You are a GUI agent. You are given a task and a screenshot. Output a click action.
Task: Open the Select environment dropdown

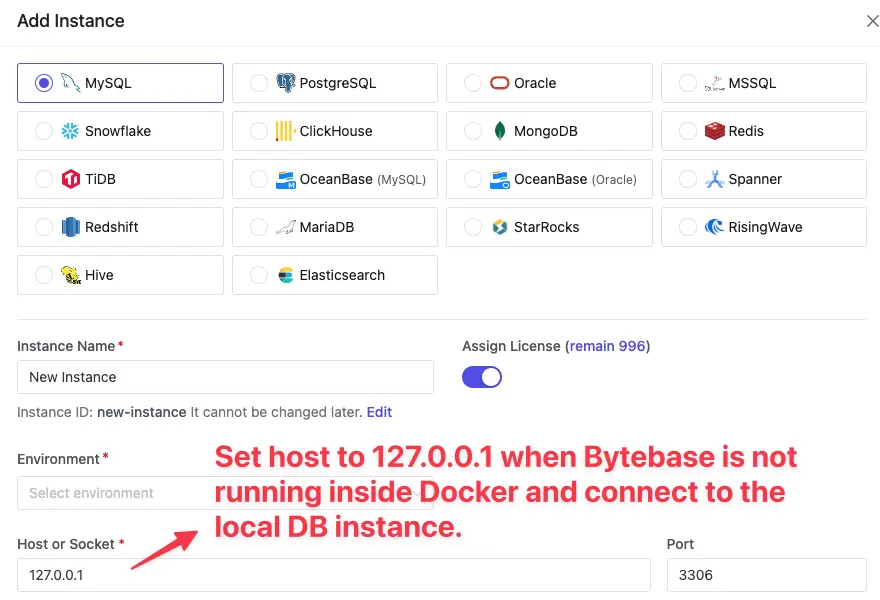[225, 493]
